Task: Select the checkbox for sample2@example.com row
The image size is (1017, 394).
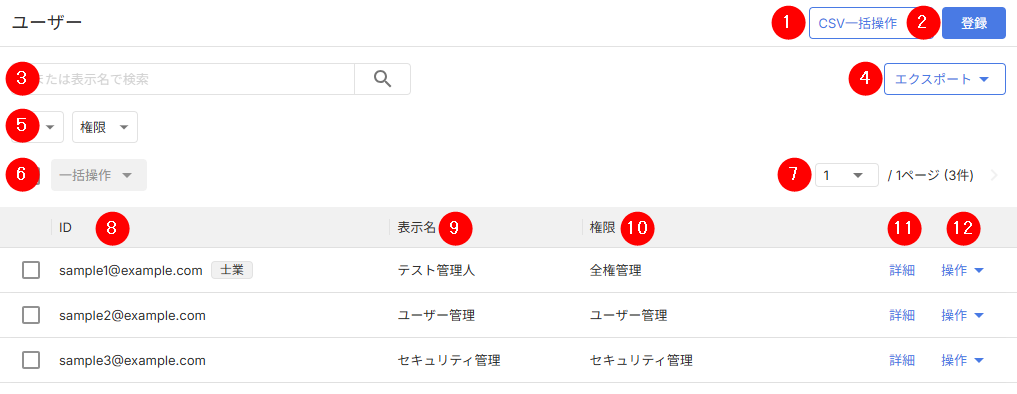Action: pos(30,315)
